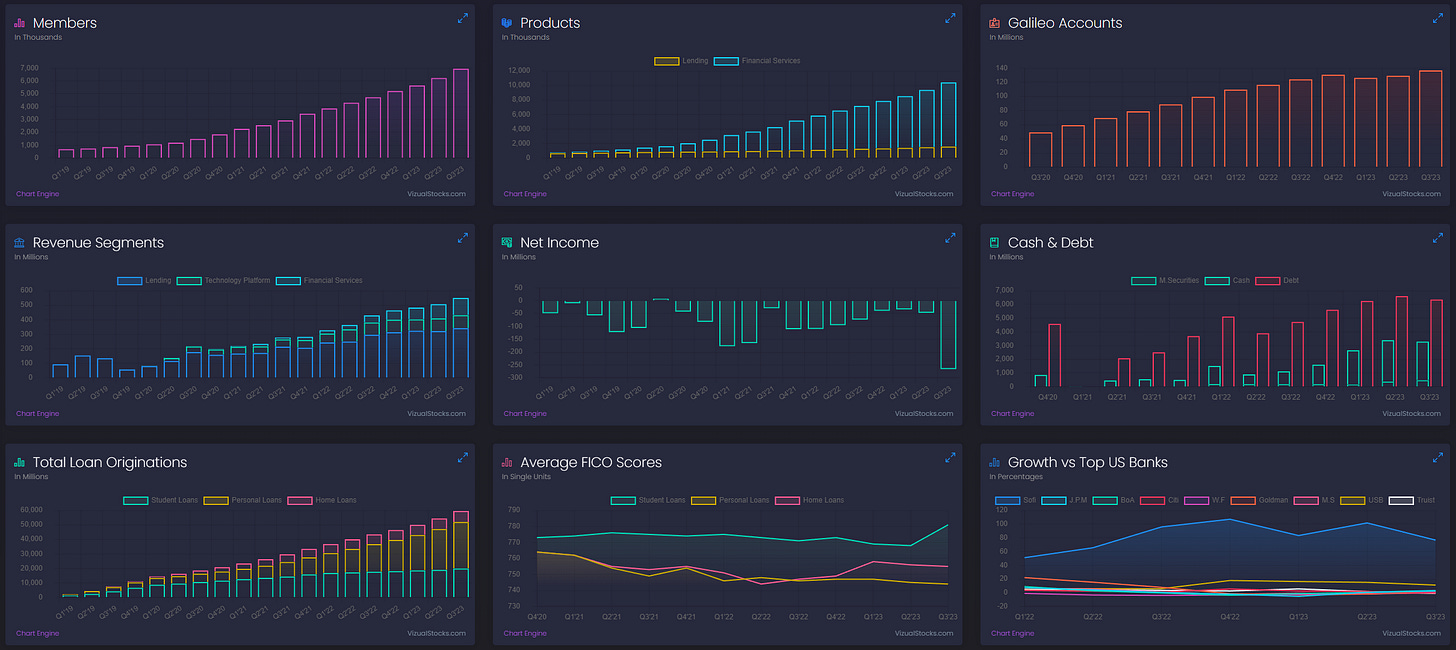Click the 790 axis label in FICO chart
This screenshot has height=650, width=1456.
[x=516, y=510]
